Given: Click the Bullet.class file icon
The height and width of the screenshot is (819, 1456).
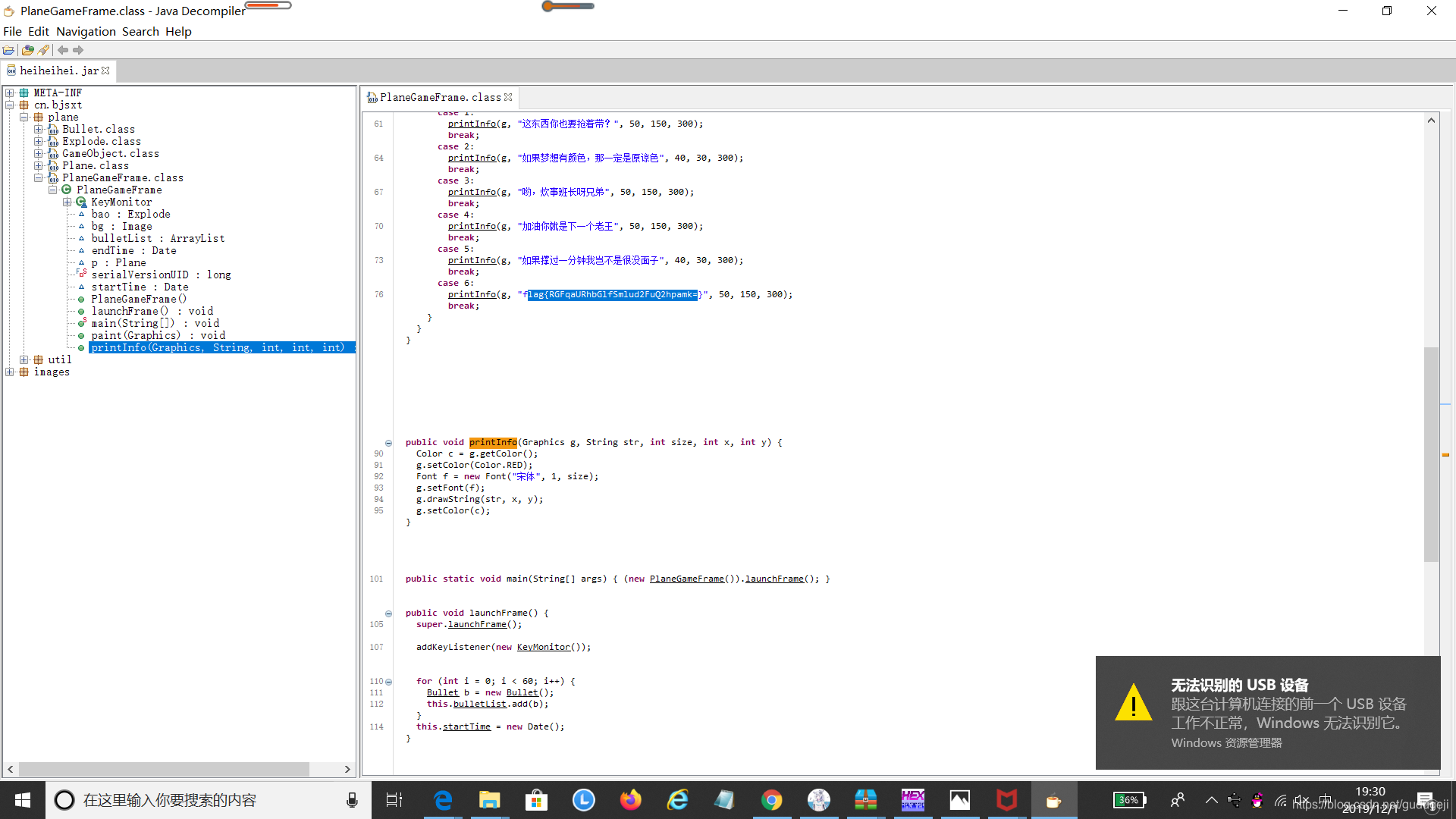Looking at the screenshot, I should click(x=53, y=129).
